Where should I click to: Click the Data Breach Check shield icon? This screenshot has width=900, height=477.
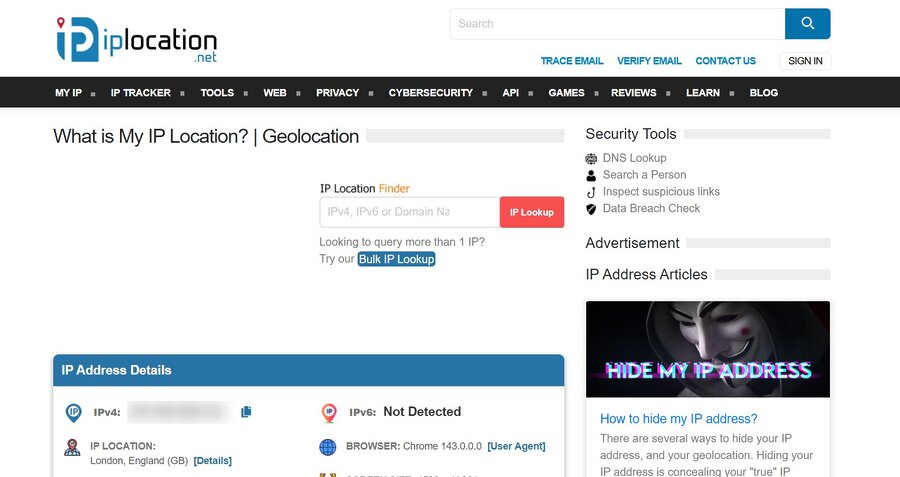pos(591,209)
